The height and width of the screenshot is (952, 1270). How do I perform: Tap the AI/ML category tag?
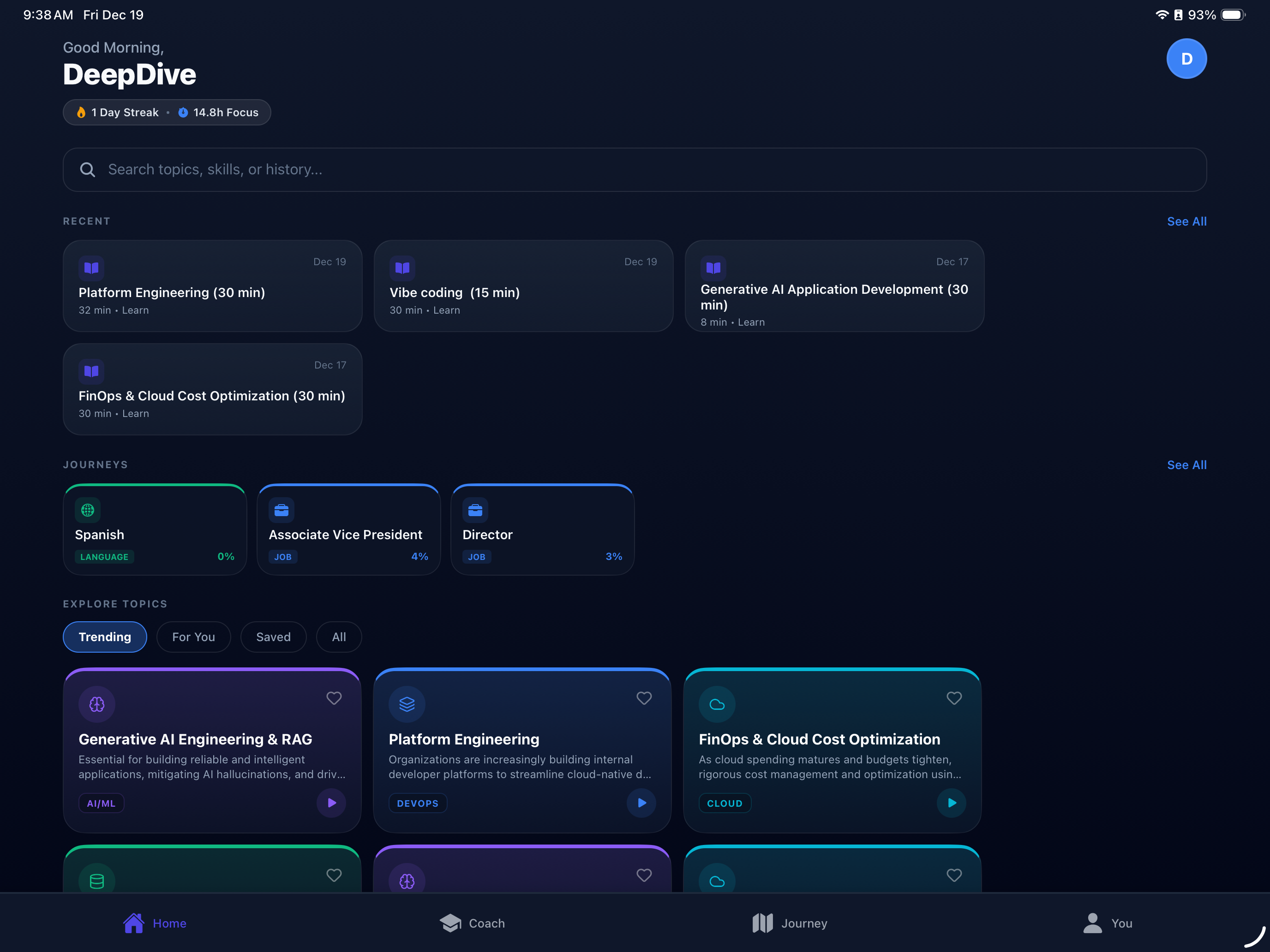[x=101, y=803]
